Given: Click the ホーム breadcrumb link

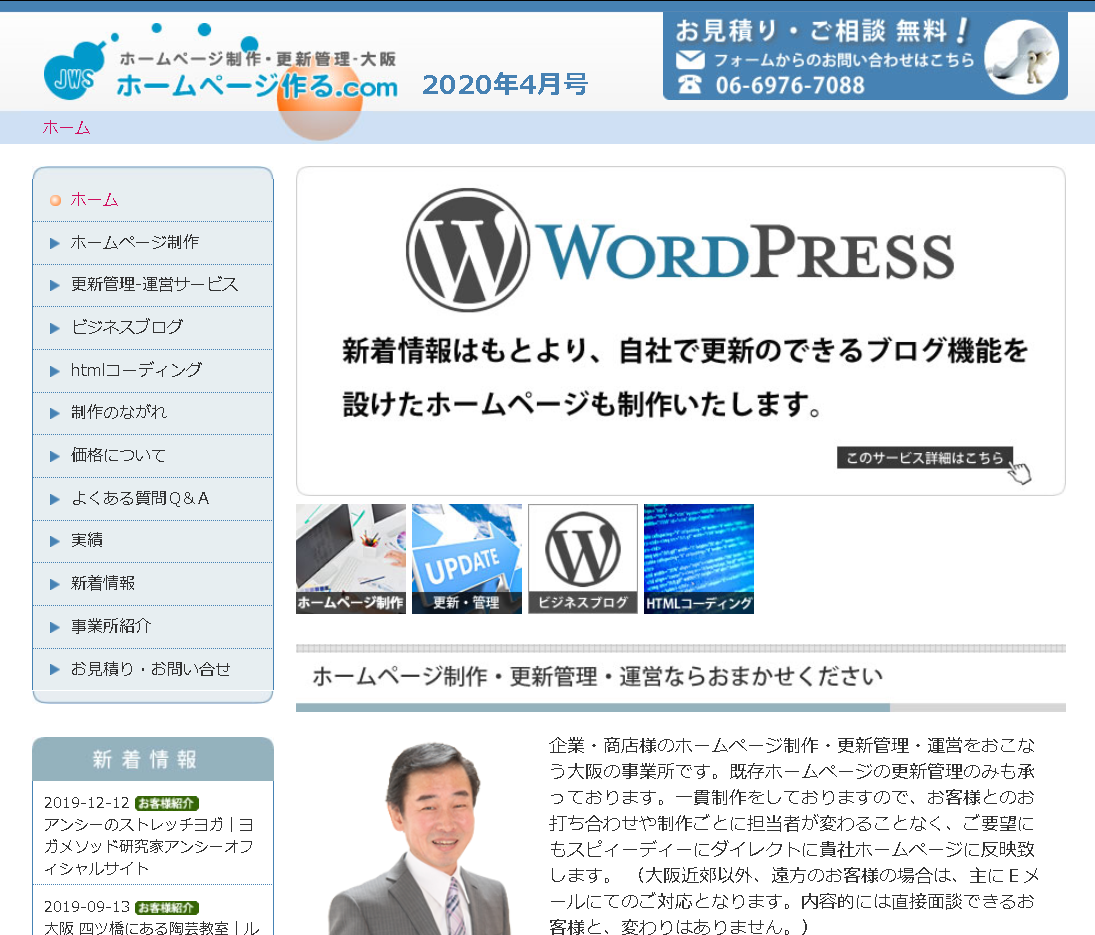Looking at the screenshot, I should (x=66, y=128).
